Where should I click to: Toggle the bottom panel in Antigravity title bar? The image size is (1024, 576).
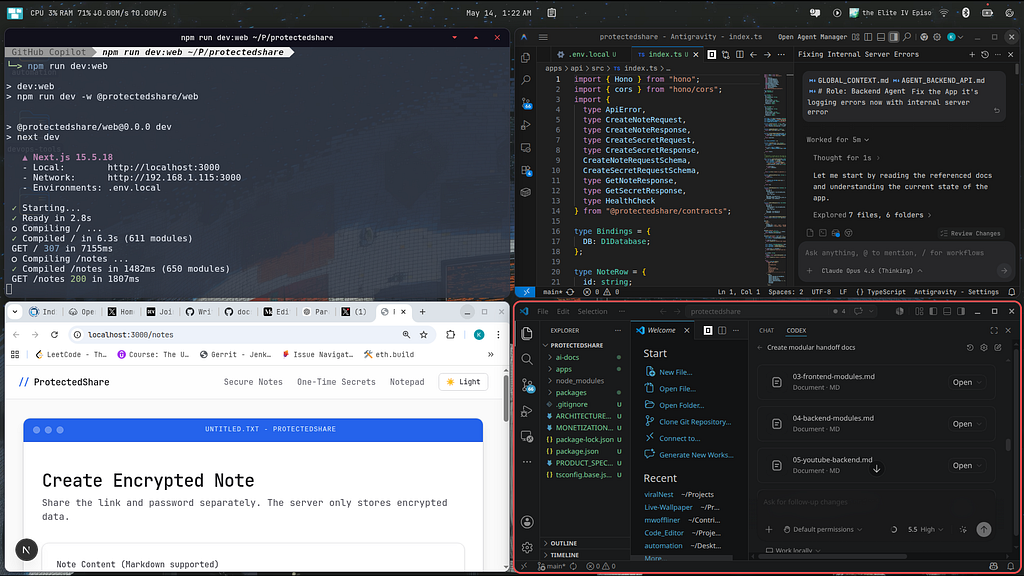coord(881,37)
